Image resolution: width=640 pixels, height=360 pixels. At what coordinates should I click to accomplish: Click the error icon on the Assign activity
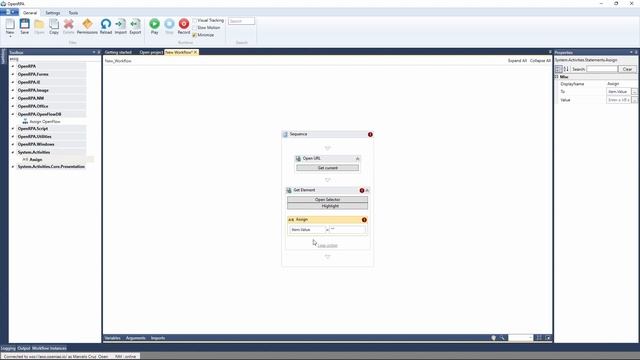point(364,220)
